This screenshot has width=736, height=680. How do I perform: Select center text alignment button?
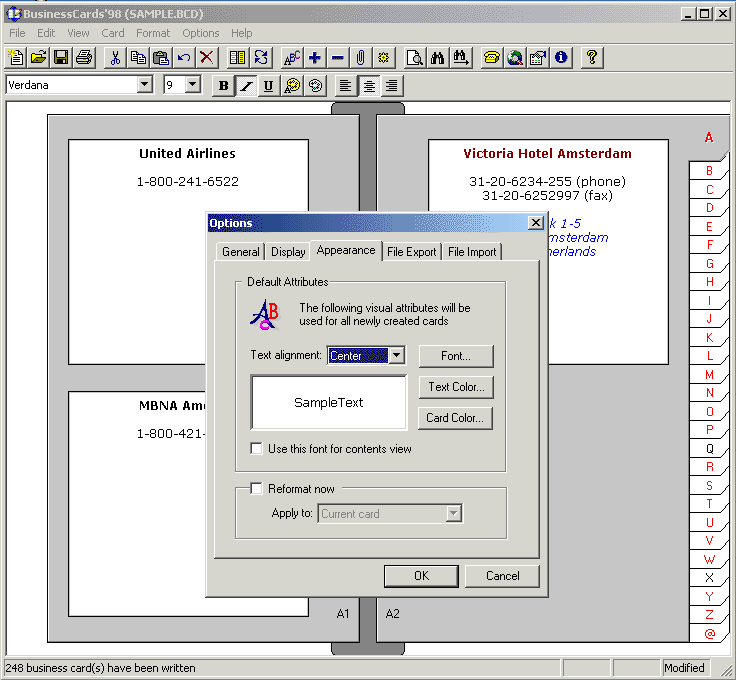pos(369,86)
